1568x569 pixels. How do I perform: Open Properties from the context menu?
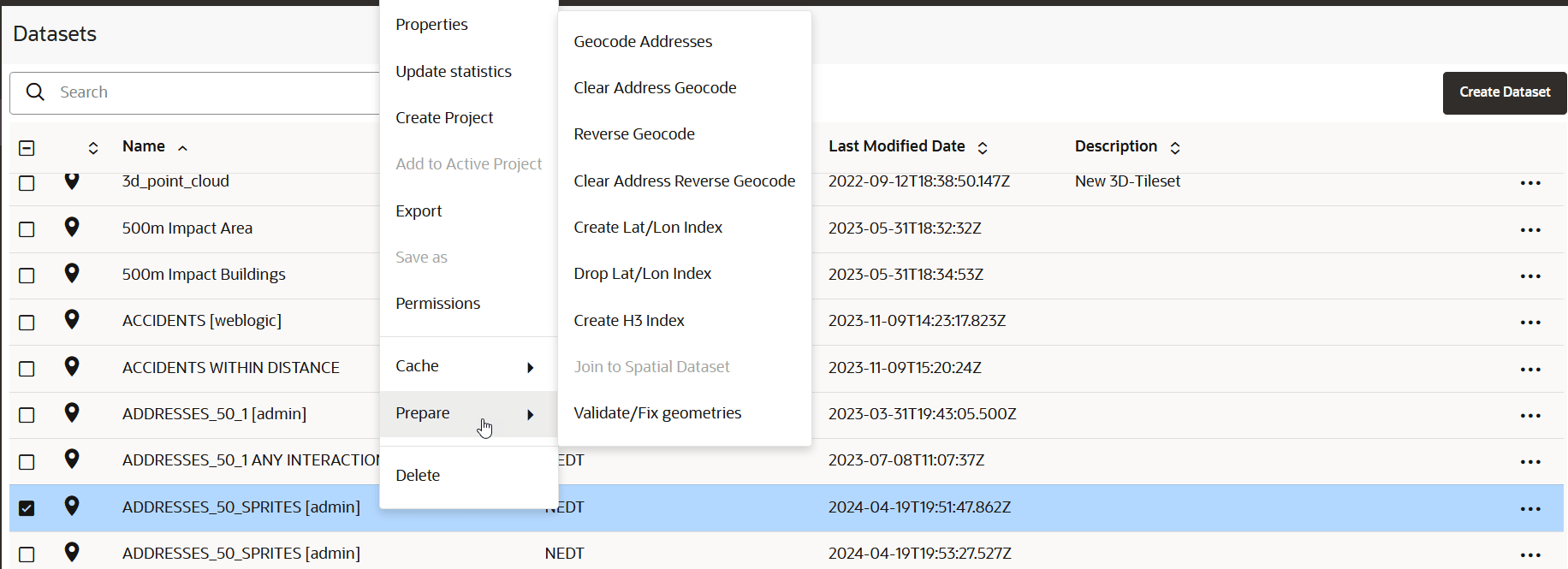(431, 25)
